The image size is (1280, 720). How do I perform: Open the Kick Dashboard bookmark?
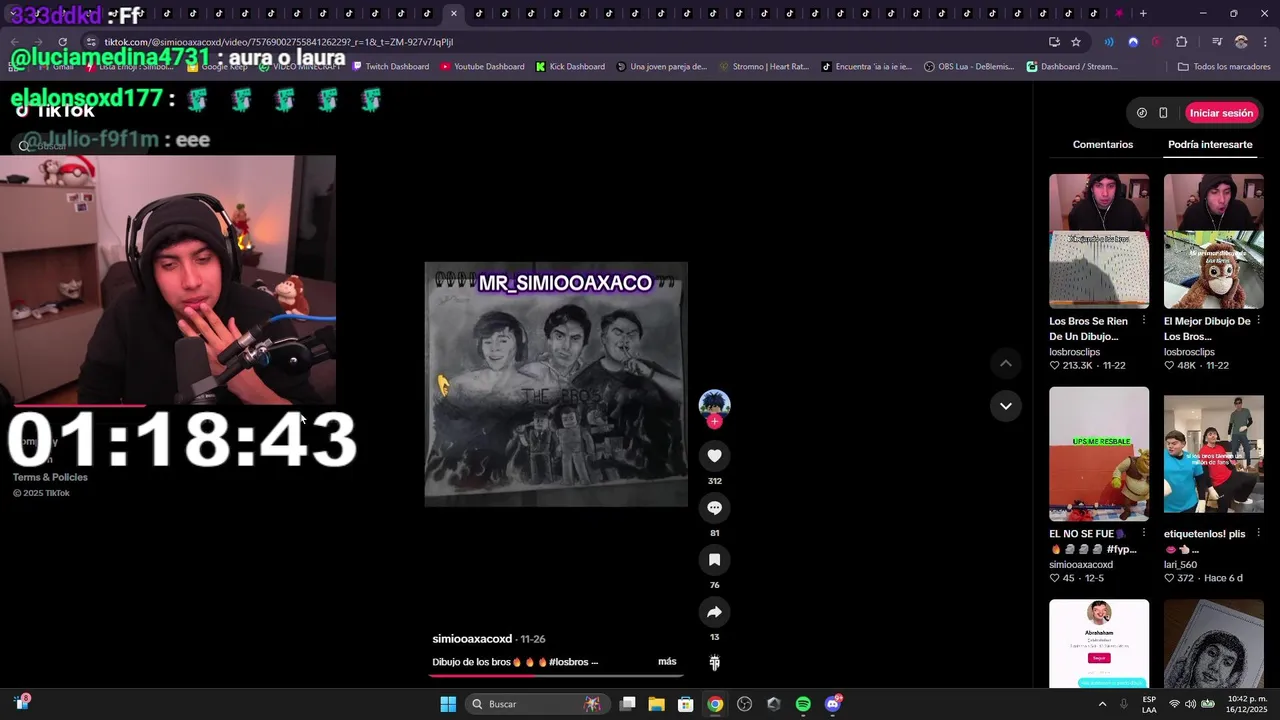[x=570, y=67]
